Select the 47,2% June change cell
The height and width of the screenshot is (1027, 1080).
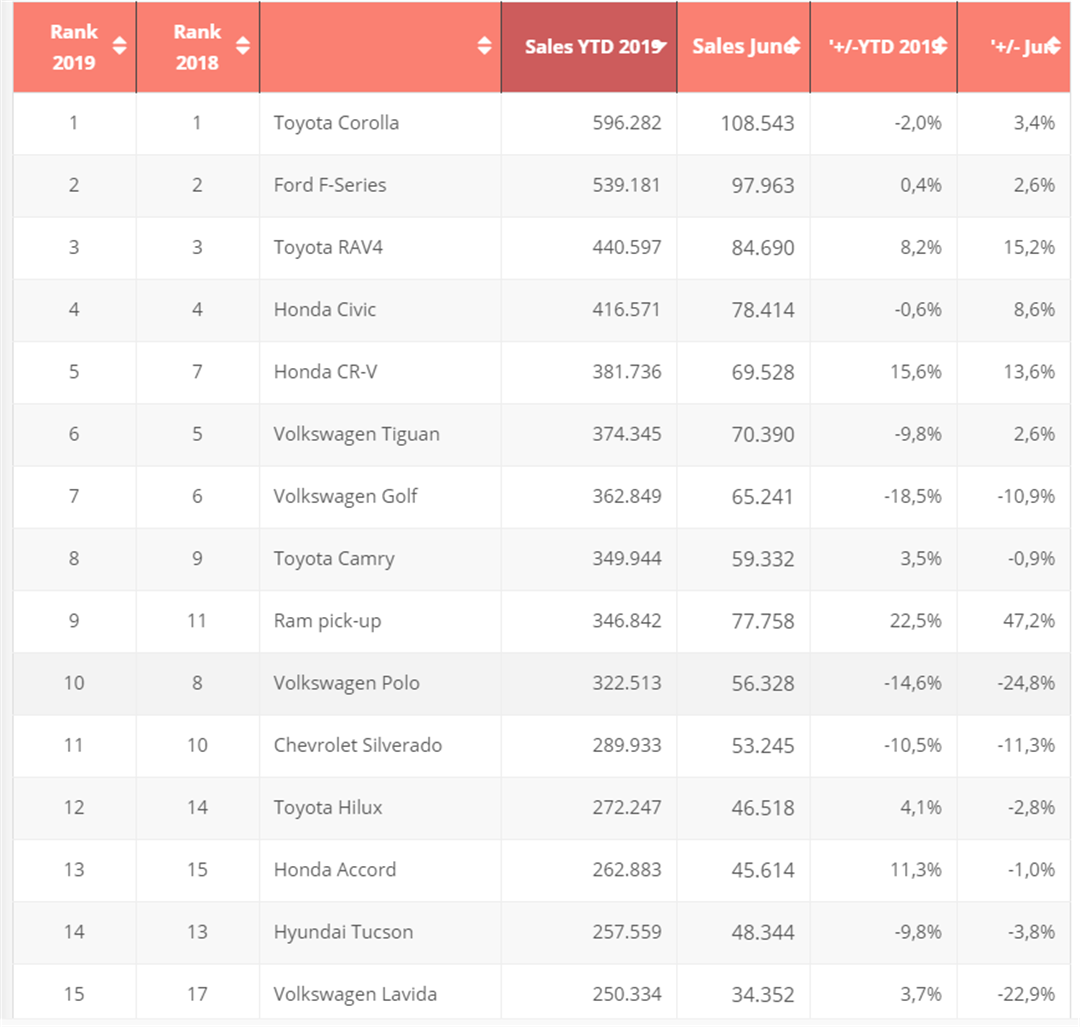coord(1029,621)
